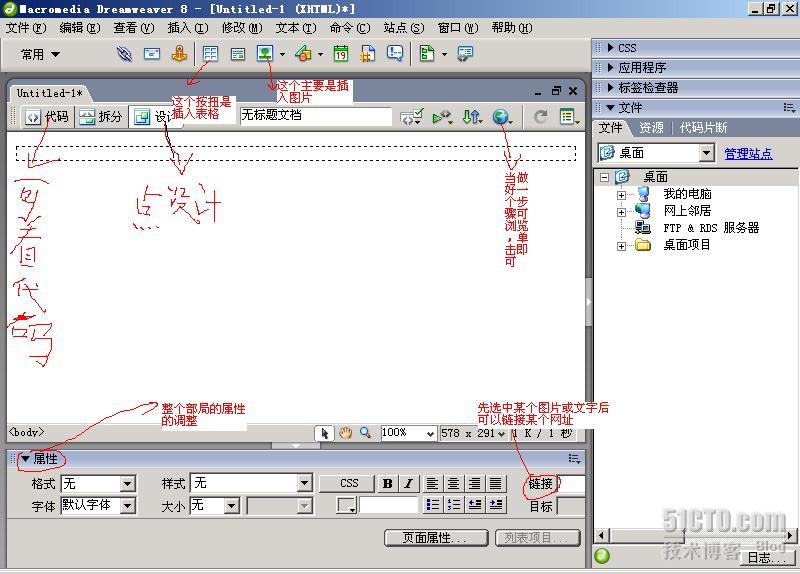Expand the 桌面项目 tree node
800x574 pixels.
click(x=621, y=246)
